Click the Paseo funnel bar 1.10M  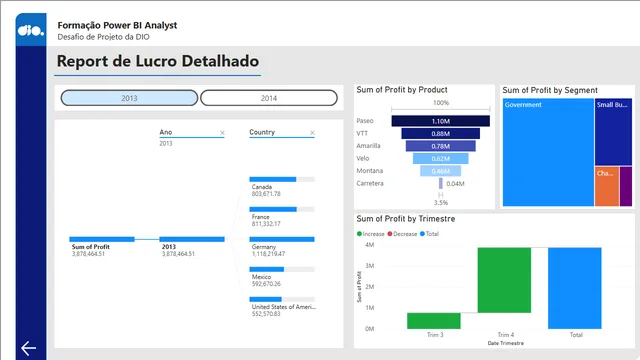tap(440, 121)
